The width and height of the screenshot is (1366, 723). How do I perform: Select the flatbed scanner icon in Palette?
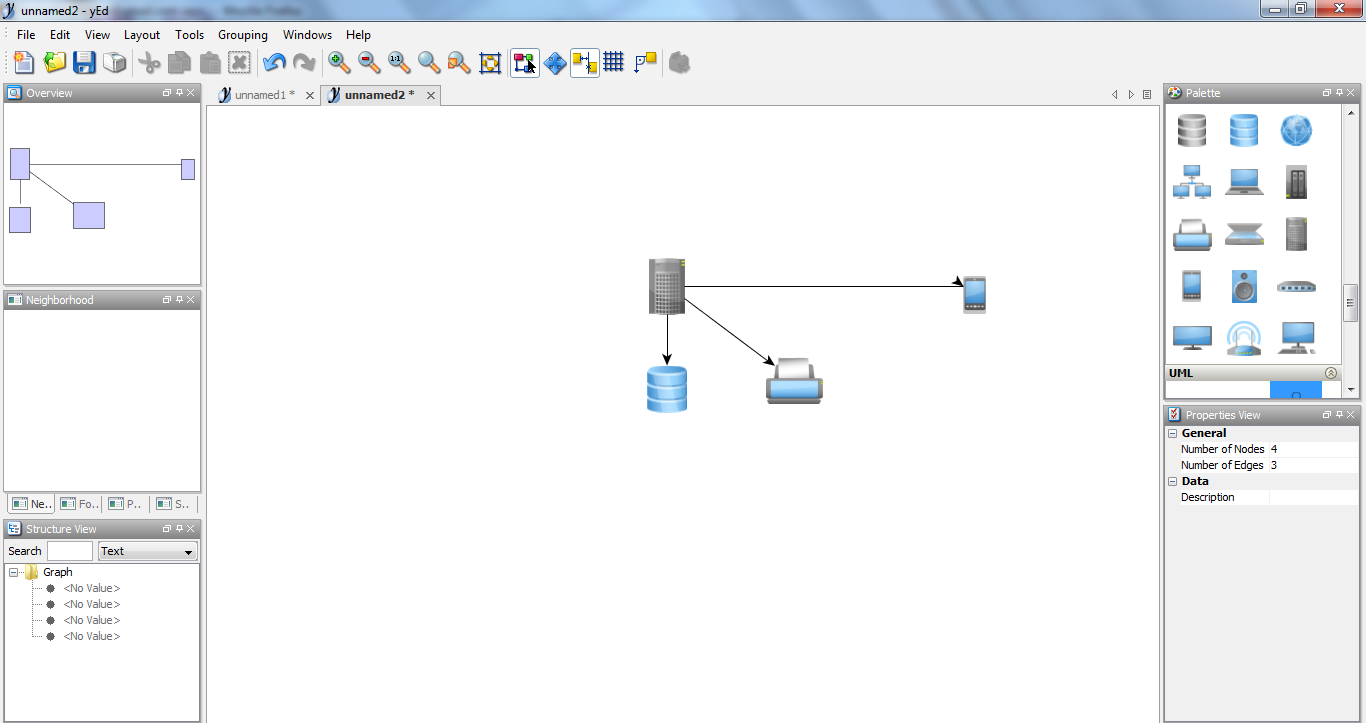[1244, 234]
